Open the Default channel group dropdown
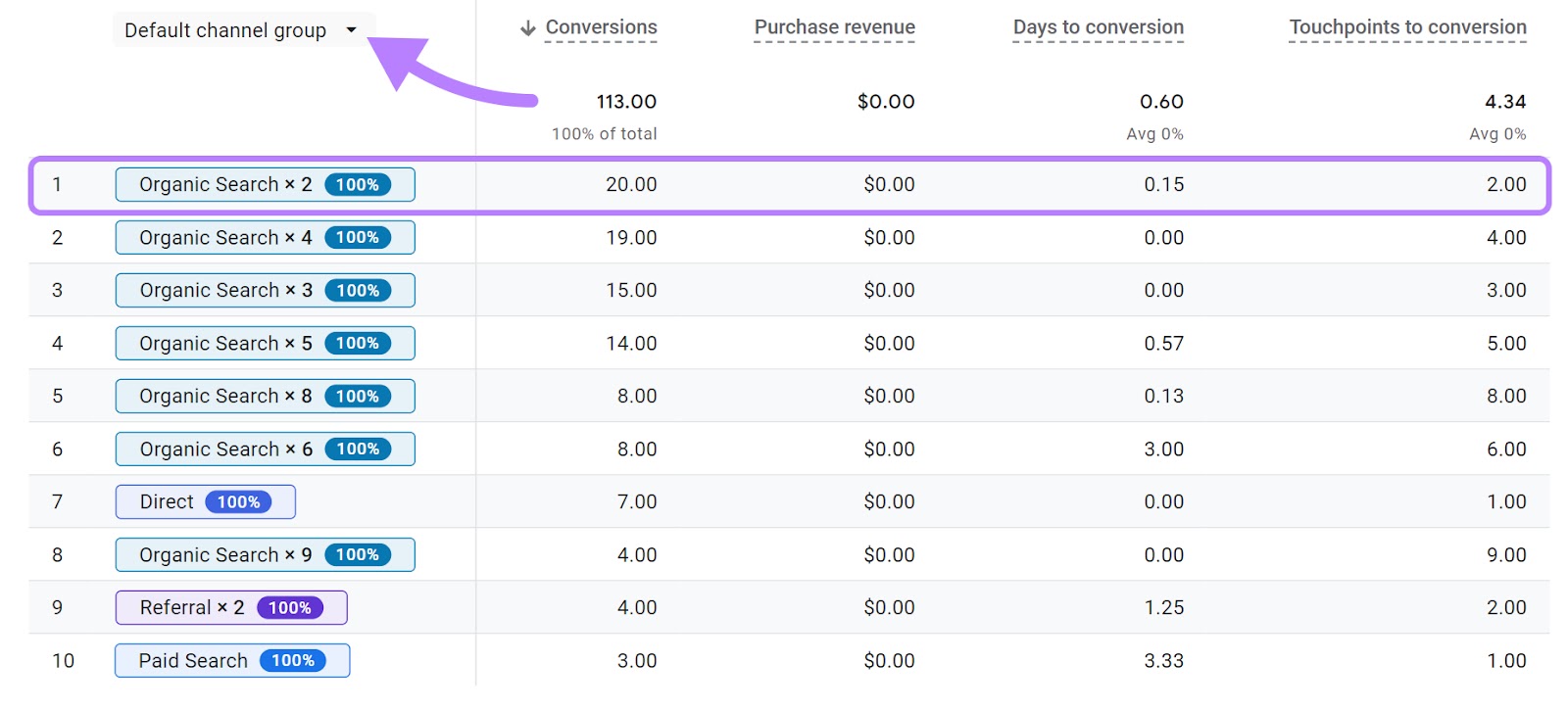The width and height of the screenshot is (1568, 710). click(x=225, y=30)
